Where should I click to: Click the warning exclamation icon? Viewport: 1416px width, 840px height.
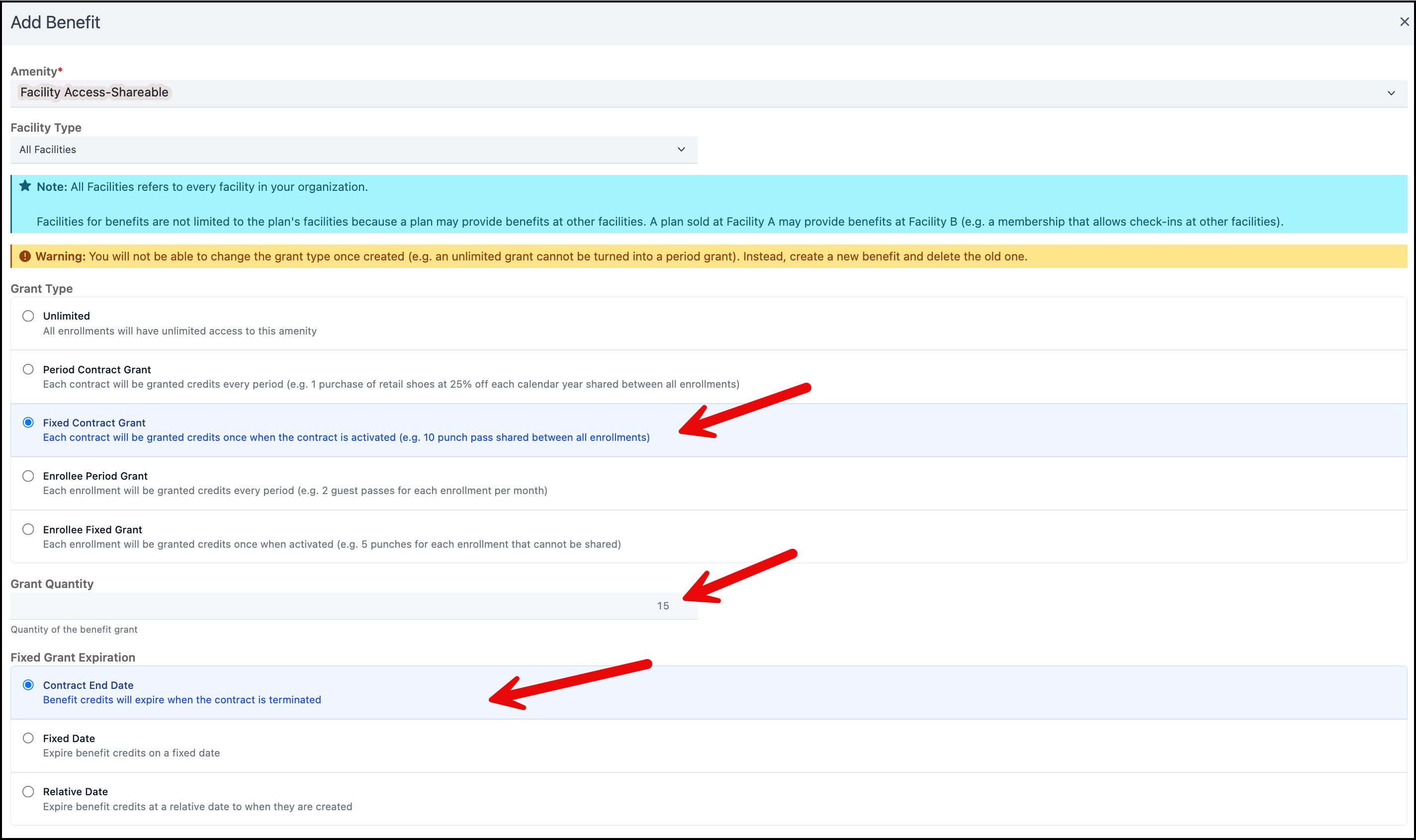coord(25,256)
